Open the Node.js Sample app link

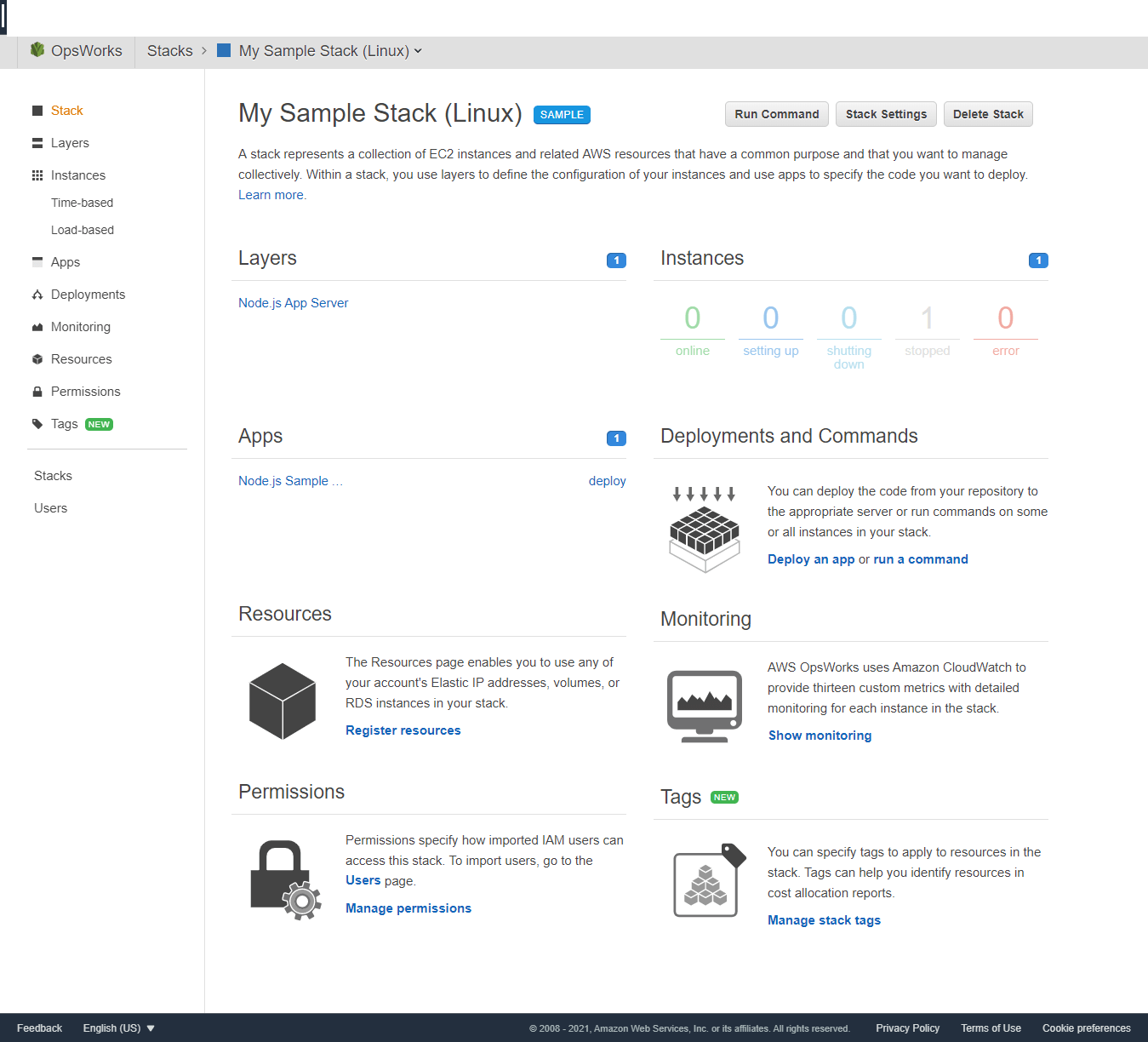[290, 481]
